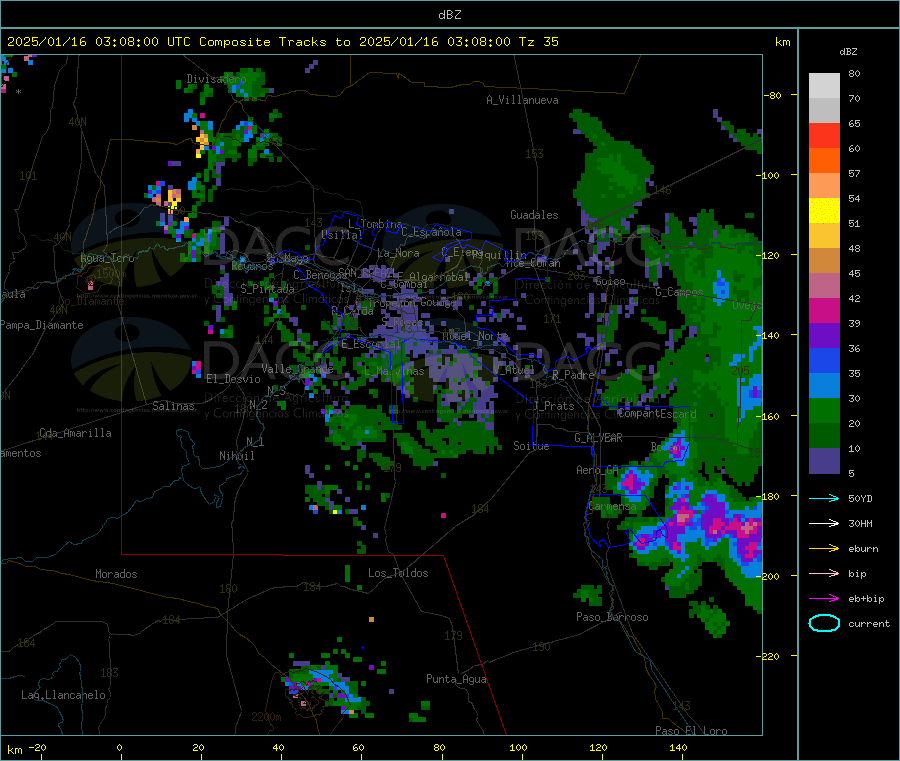Click the 'Agua_Toro' map label
Image resolution: width=900 pixels, height=761 pixels.
107,258
